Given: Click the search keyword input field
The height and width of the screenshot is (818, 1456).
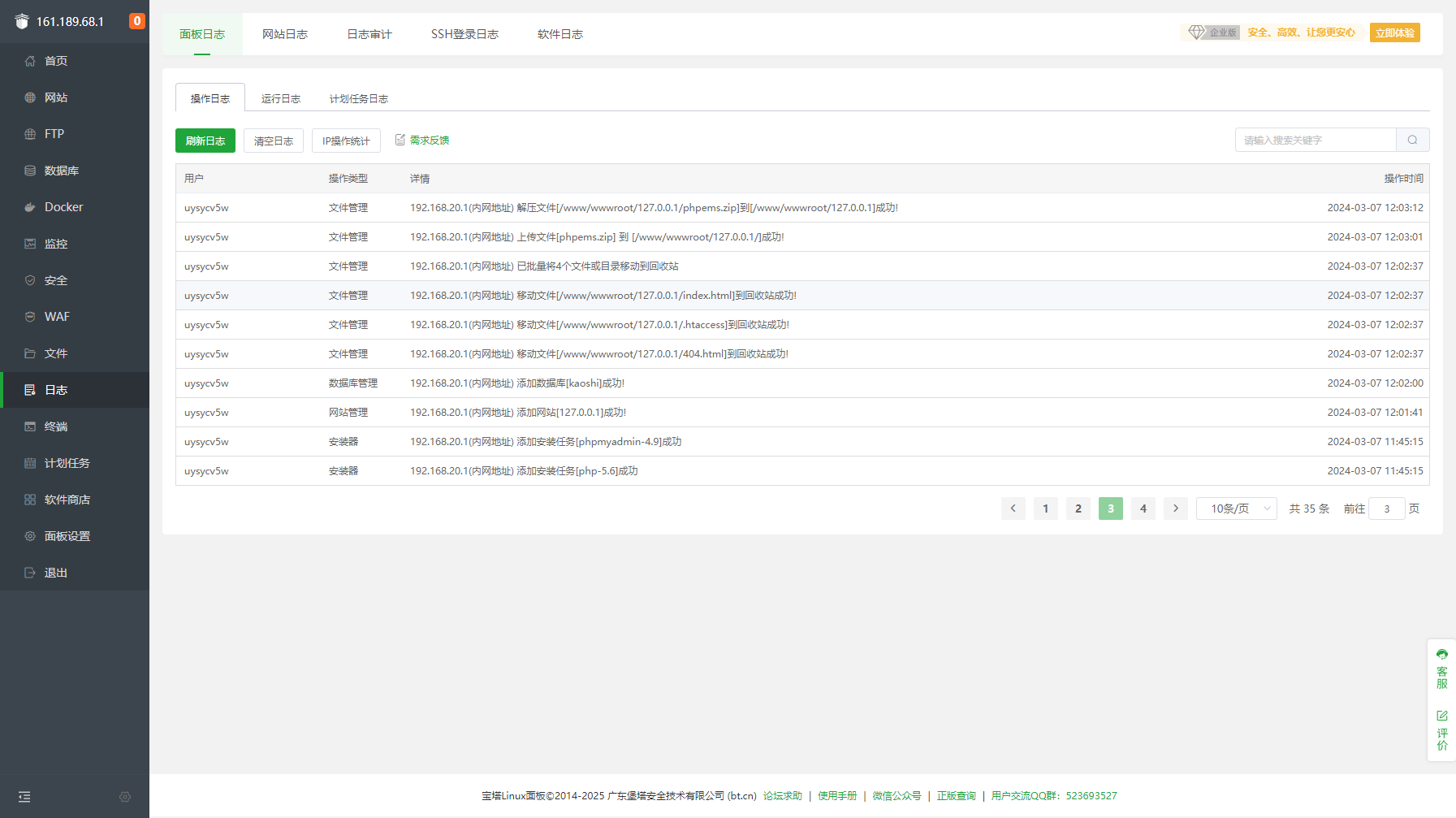Looking at the screenshot, I should (x=1316, y=140).
